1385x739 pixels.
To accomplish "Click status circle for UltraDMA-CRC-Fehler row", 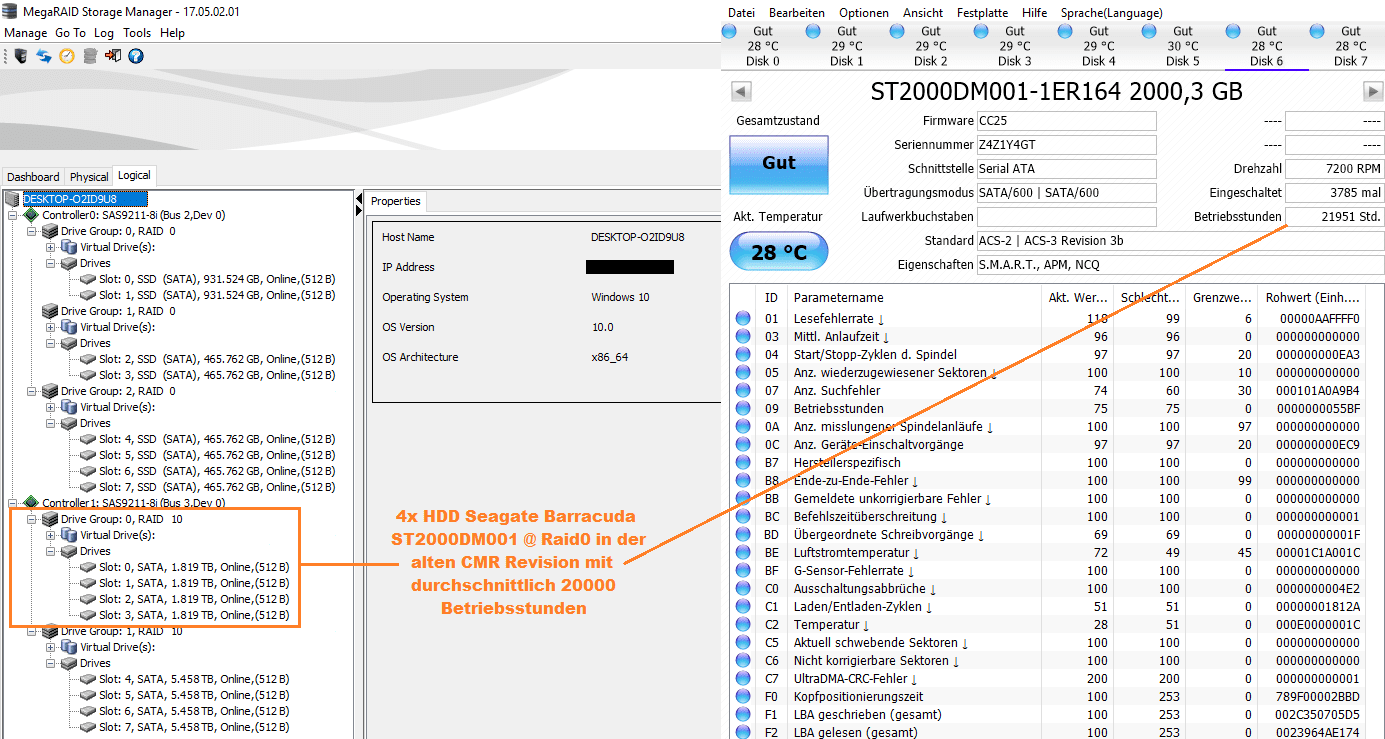I will tap(743, 679).
